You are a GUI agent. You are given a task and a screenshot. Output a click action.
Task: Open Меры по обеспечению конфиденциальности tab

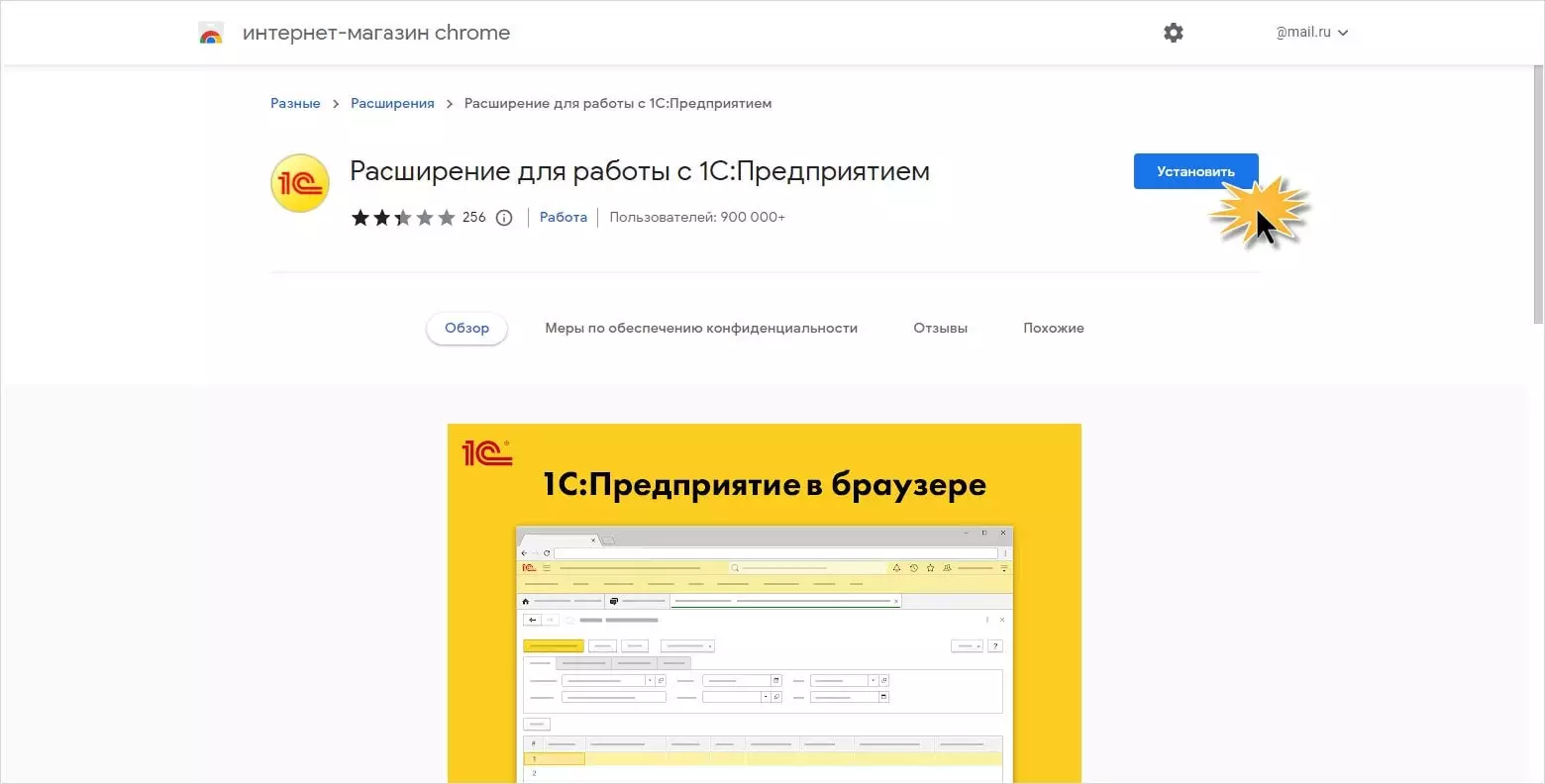coord(701,329)
